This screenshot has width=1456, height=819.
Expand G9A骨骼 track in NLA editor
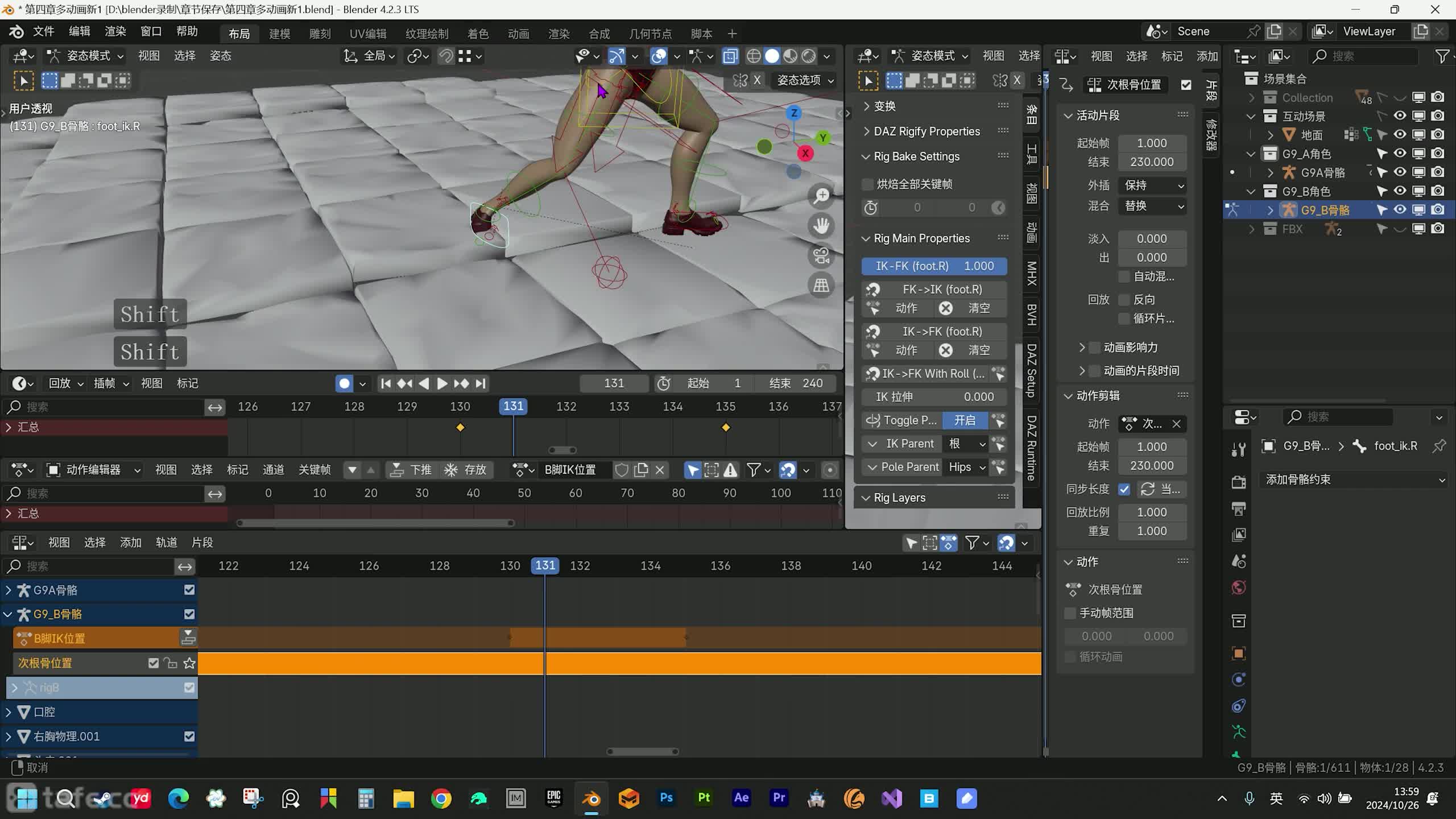click(x=8, y=590)
